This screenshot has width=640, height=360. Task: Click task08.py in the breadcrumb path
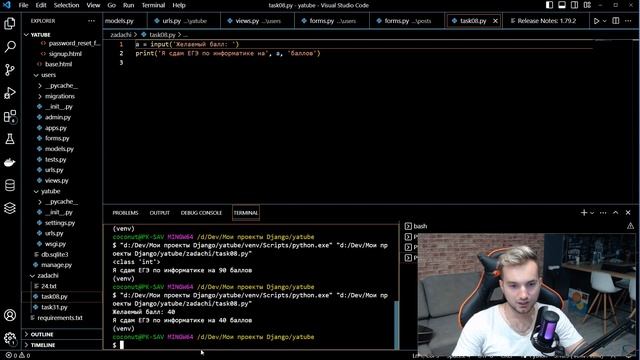coord(162,35)
